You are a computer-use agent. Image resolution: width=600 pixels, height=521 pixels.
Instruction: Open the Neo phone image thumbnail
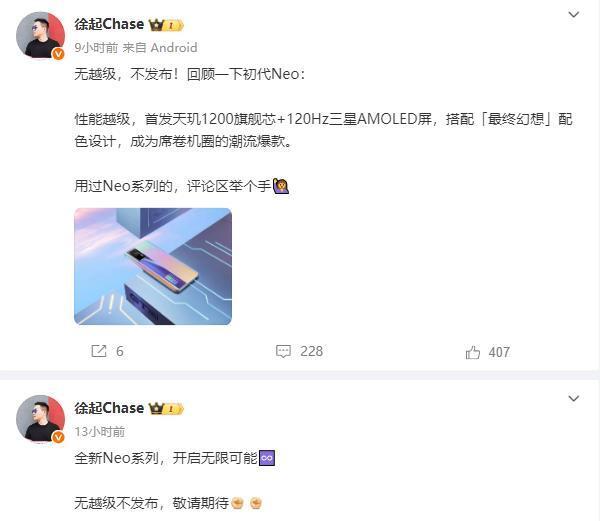click(x=153, y=266)
